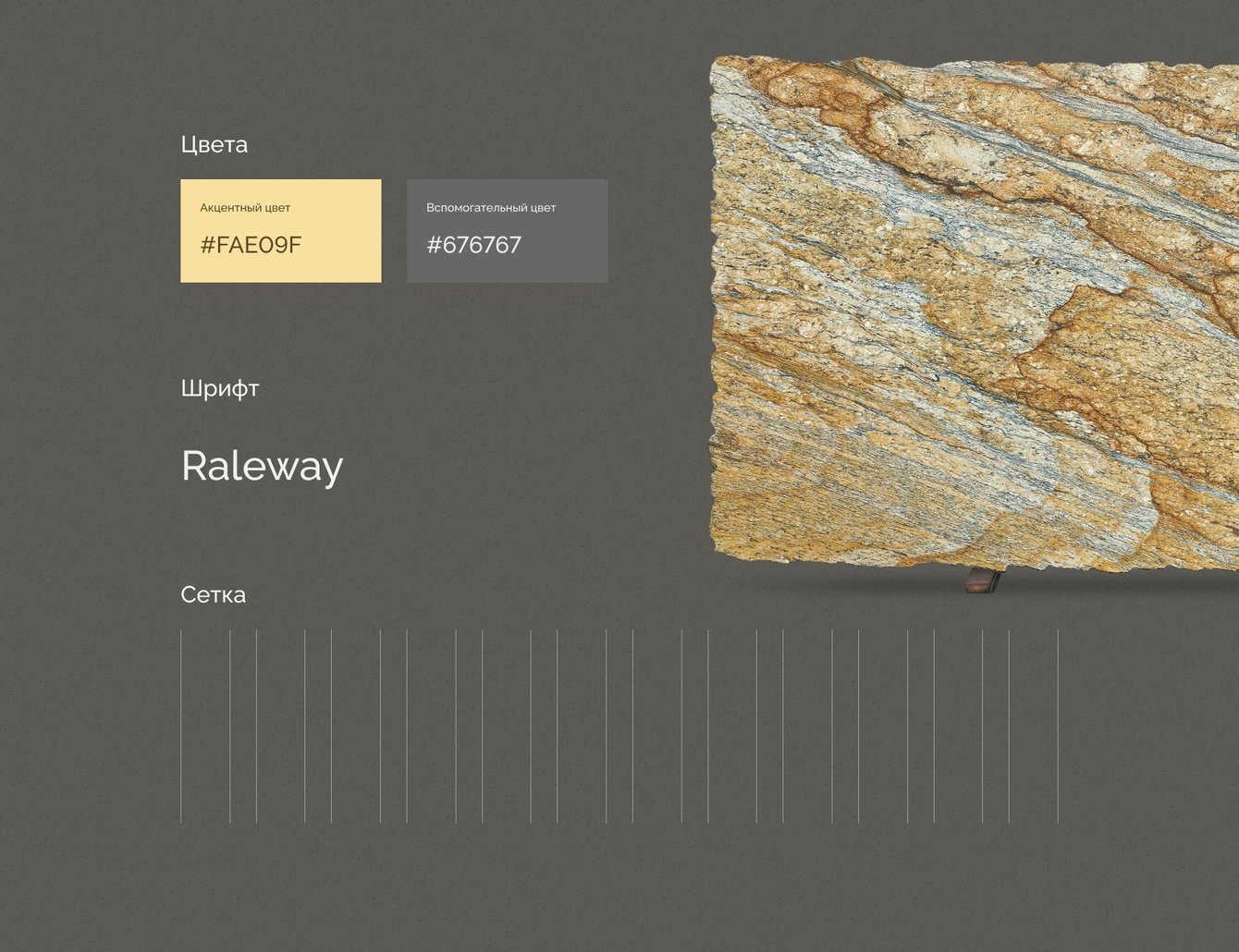This screenshot has height=952, width=1239.
Task: Click the second column of the grid
Action: pyautogui.click(x=280, y=726)
